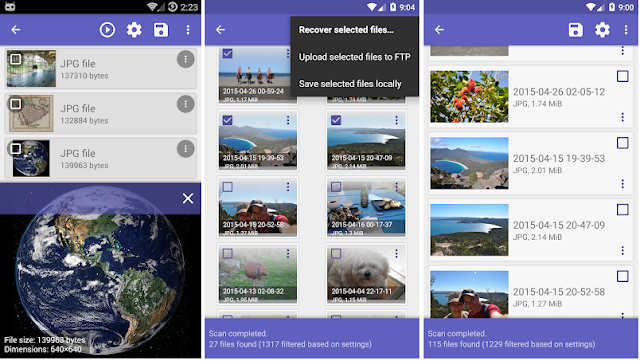
Task: Open options for 137310 bytes JPG file
Action: tap(185, 59)
